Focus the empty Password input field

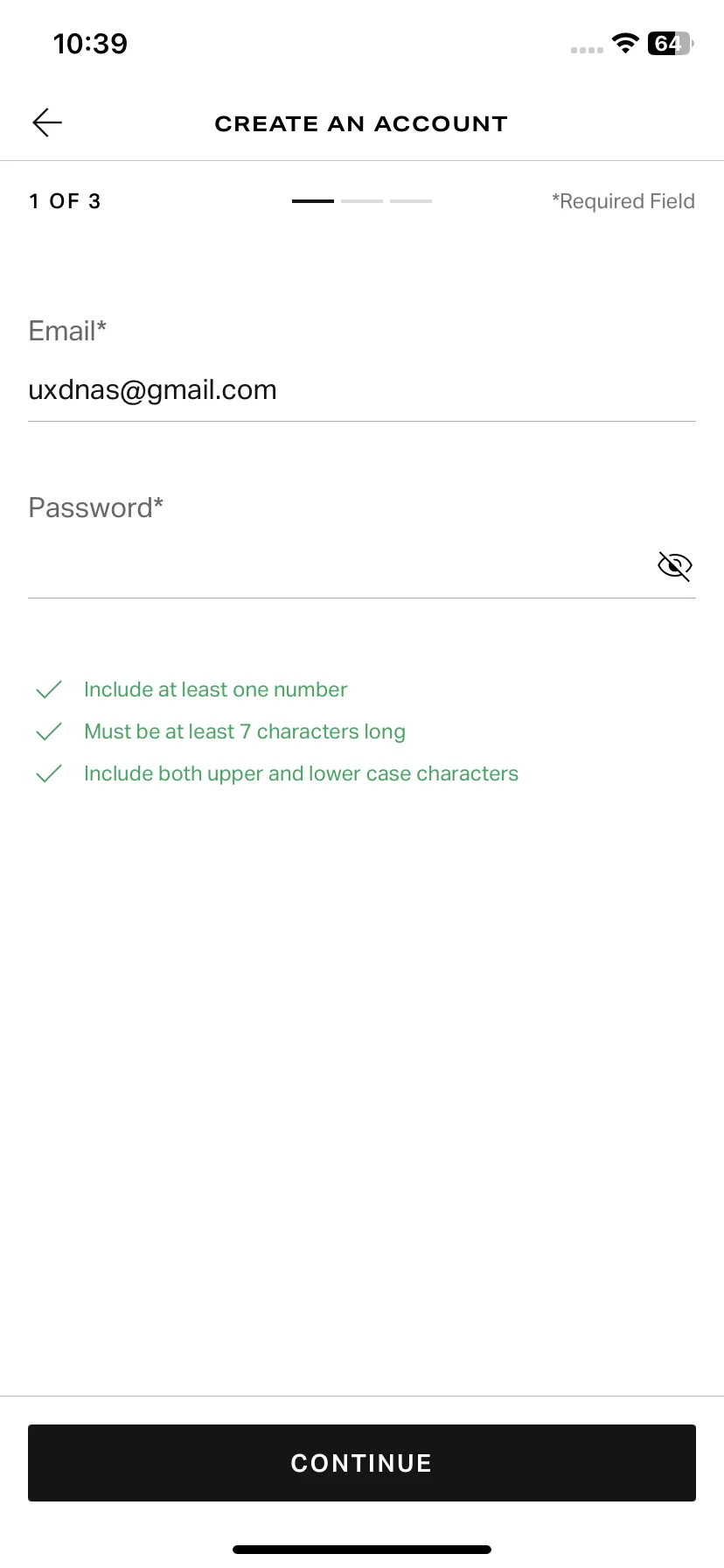341,566
